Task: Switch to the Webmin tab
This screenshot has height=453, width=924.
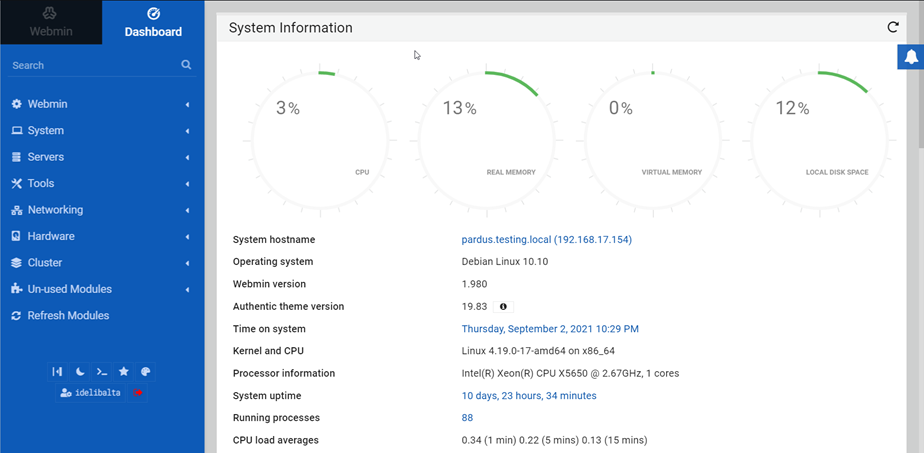Action: coord(50,22)
